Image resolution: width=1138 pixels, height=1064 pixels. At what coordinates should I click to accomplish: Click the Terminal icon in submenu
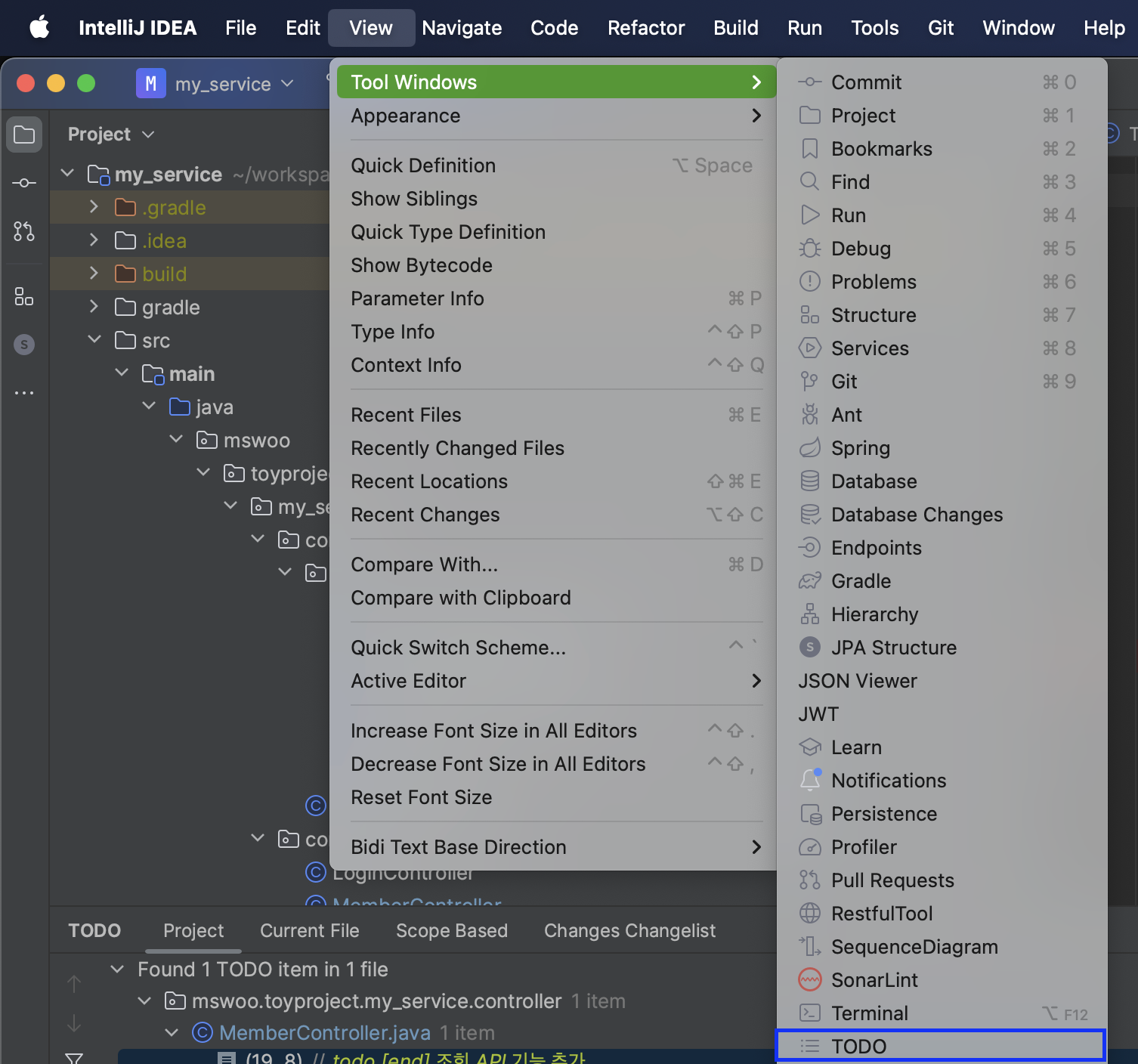[x=810, y=1013]
